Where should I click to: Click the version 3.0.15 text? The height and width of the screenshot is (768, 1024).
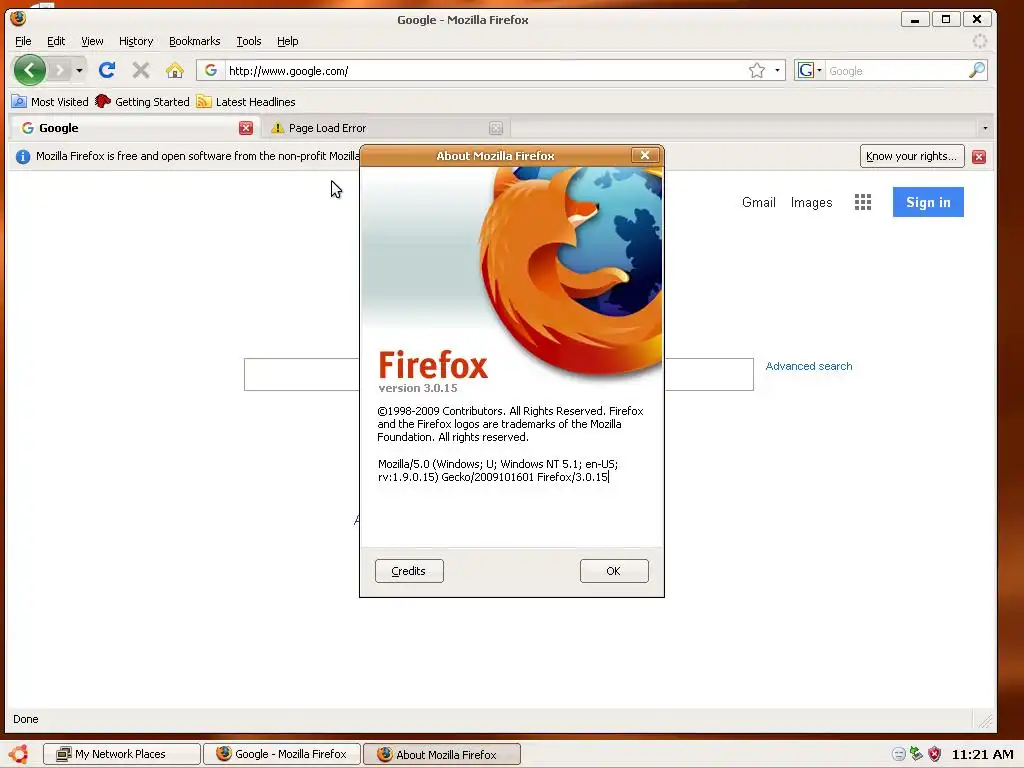(418, 388)
